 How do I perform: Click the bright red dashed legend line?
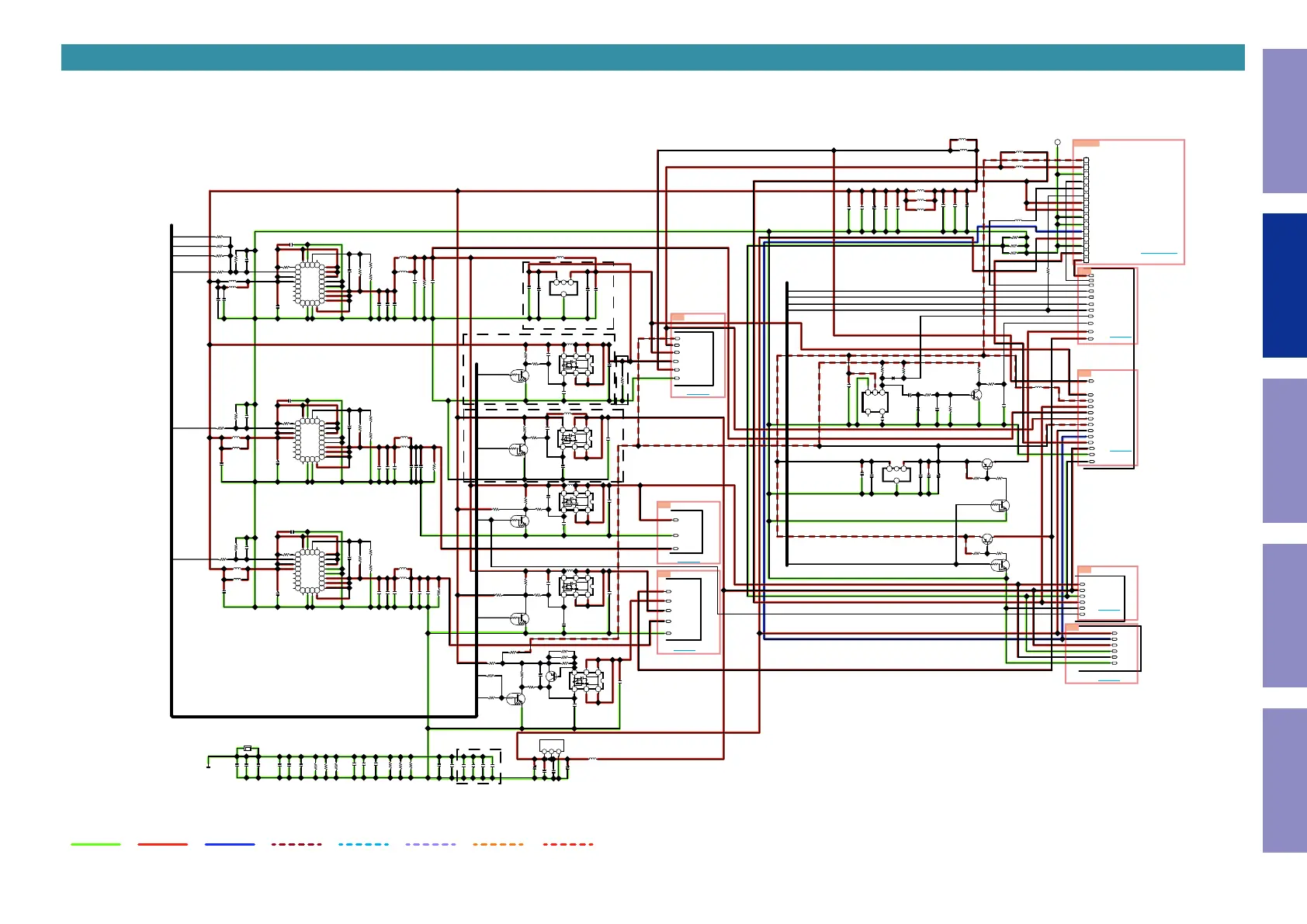tap(568, 844)
